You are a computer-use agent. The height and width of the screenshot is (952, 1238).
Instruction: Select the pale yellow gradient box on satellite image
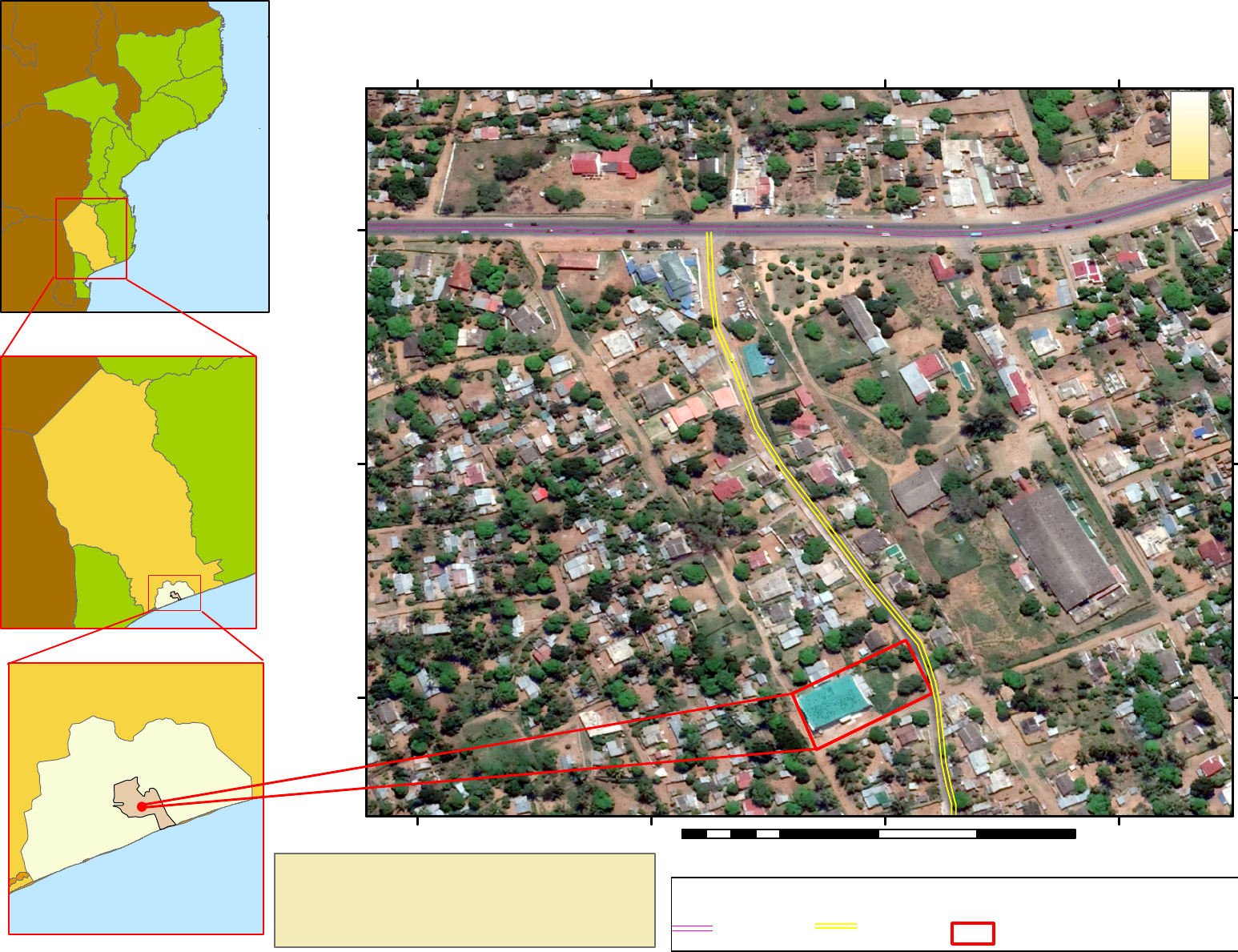(x=1189, y=135)
